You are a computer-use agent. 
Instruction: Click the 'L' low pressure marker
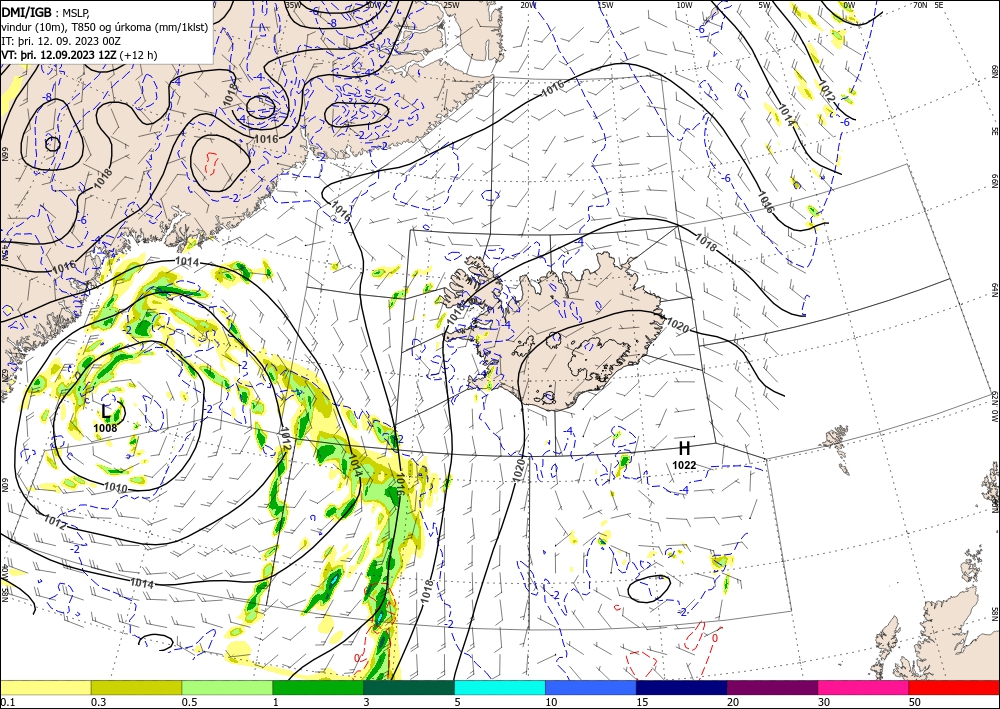pos(106,411)
